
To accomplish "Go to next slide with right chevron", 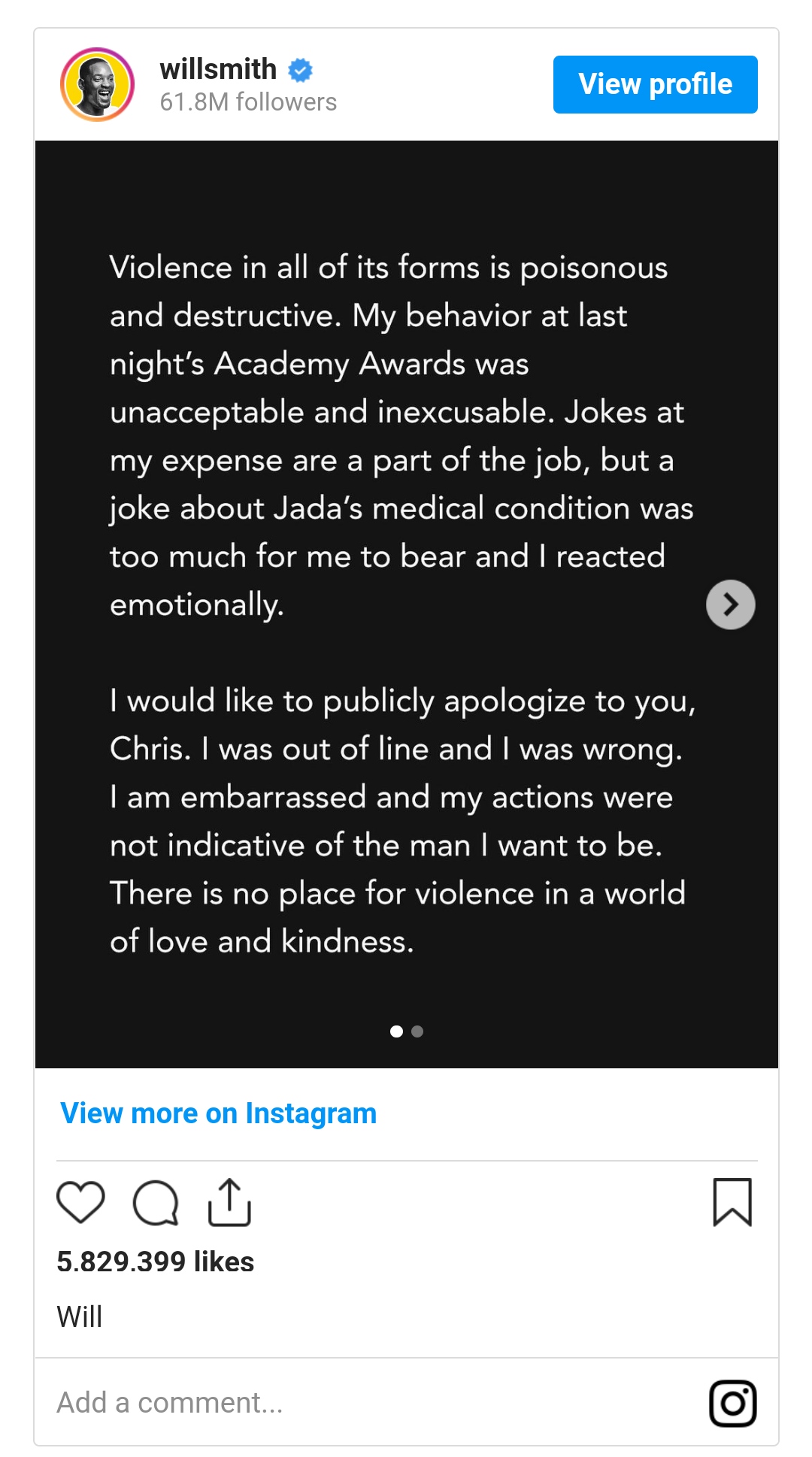I will click(731, 604).
